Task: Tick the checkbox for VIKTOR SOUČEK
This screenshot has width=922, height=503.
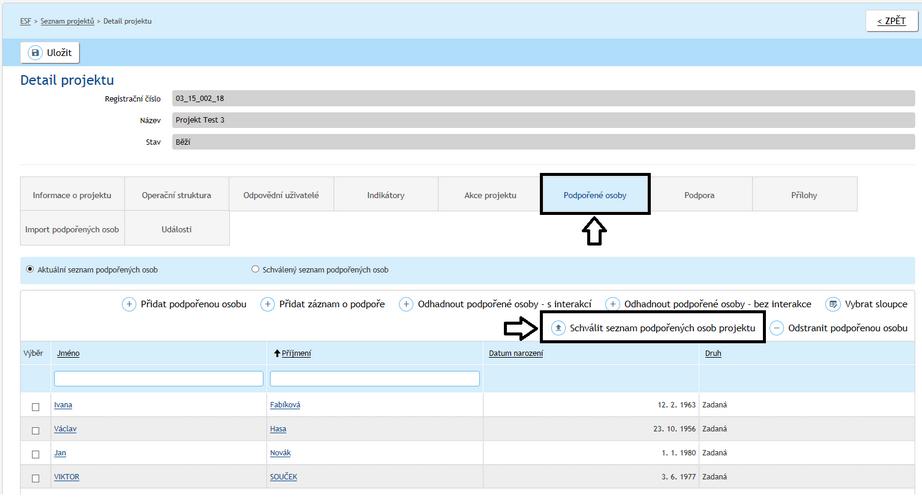Action: pos(35,478)
